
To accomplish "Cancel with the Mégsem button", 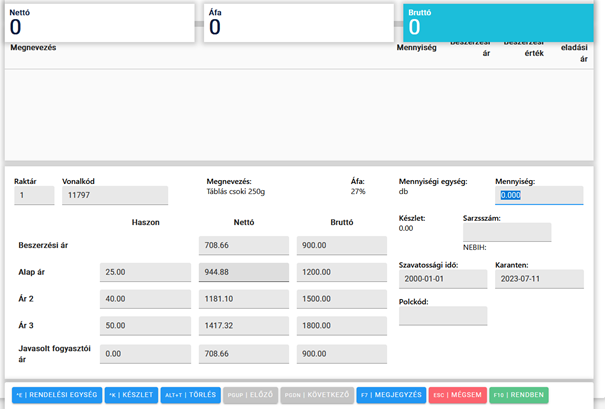I will [457, 395].
